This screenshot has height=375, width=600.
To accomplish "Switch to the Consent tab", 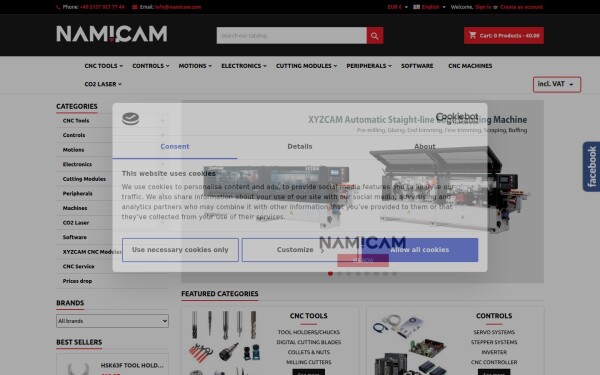I will (174, 147).
